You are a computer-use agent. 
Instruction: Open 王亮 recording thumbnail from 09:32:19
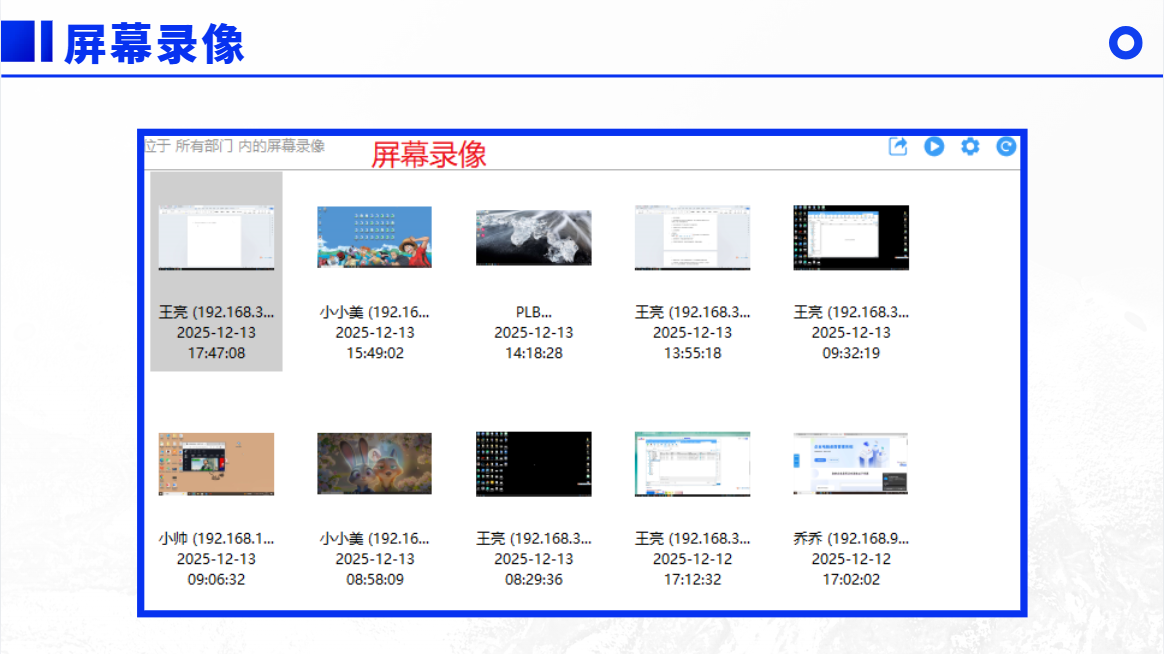pyautogui.click(x=851, y=238)
